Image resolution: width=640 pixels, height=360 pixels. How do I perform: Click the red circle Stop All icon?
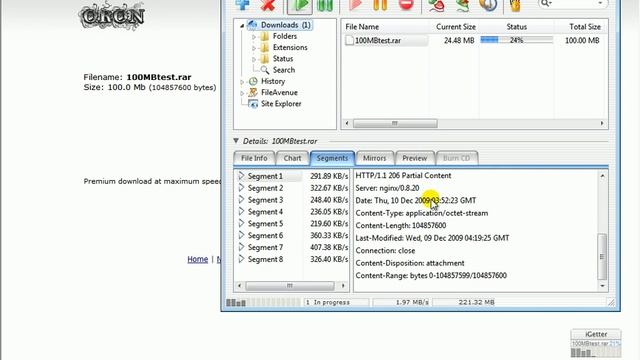406,4
